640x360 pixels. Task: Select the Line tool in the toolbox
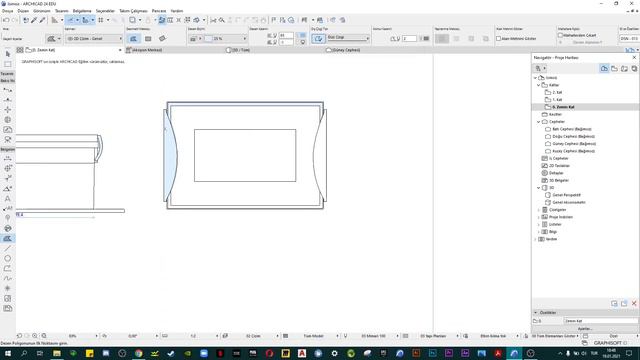pos(8,248)
